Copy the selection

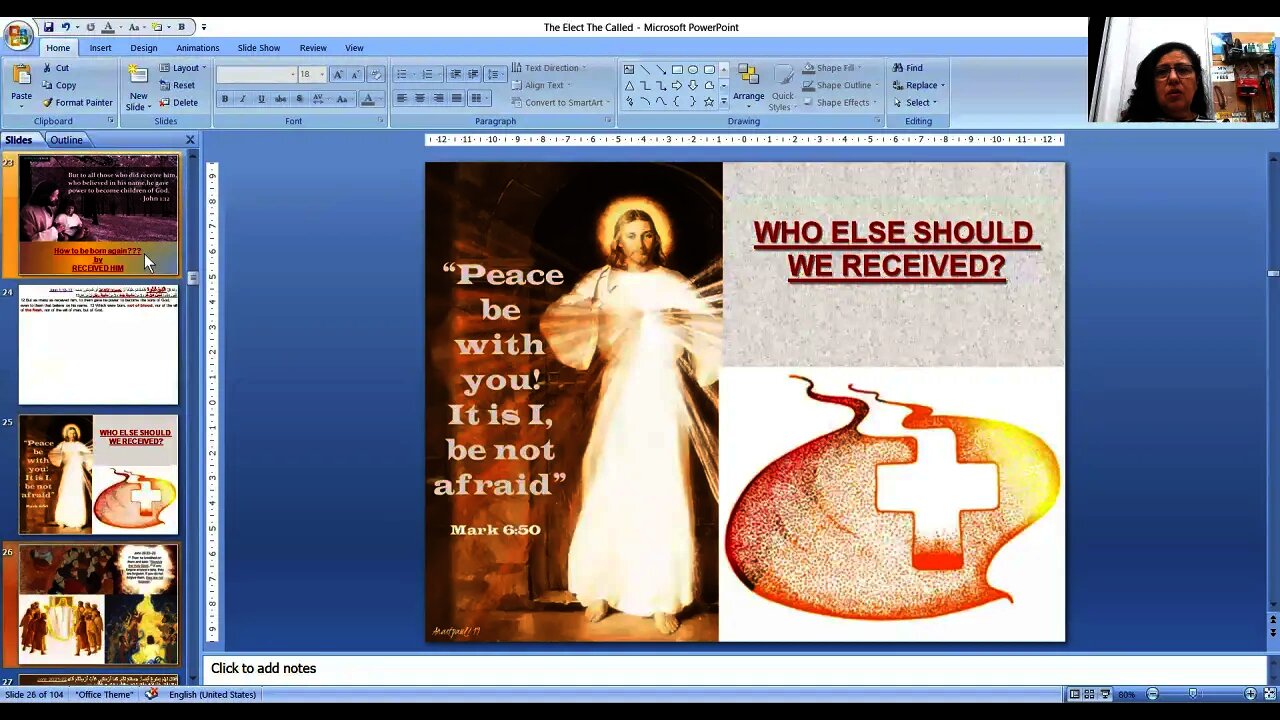coord(59,85)
